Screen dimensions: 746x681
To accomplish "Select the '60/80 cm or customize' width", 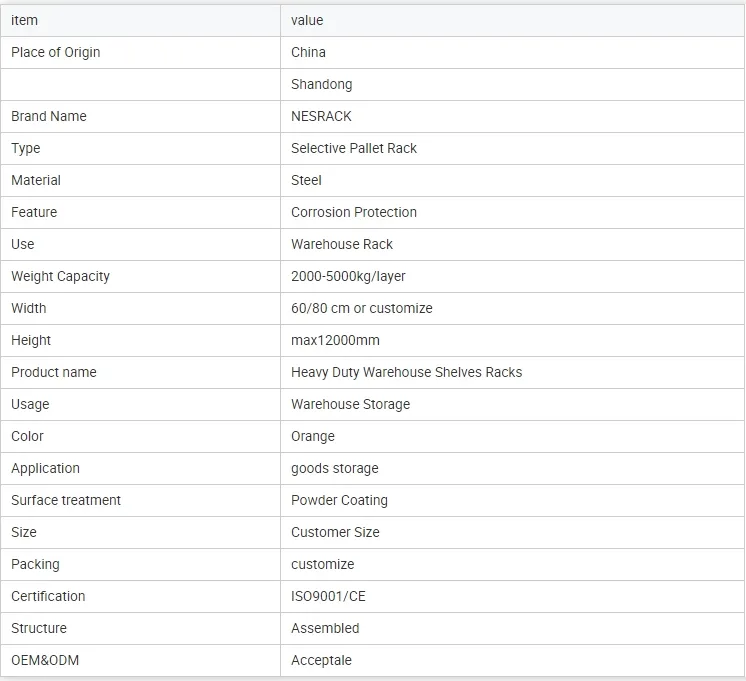I will pyautogui.click(x=362, y=308).
